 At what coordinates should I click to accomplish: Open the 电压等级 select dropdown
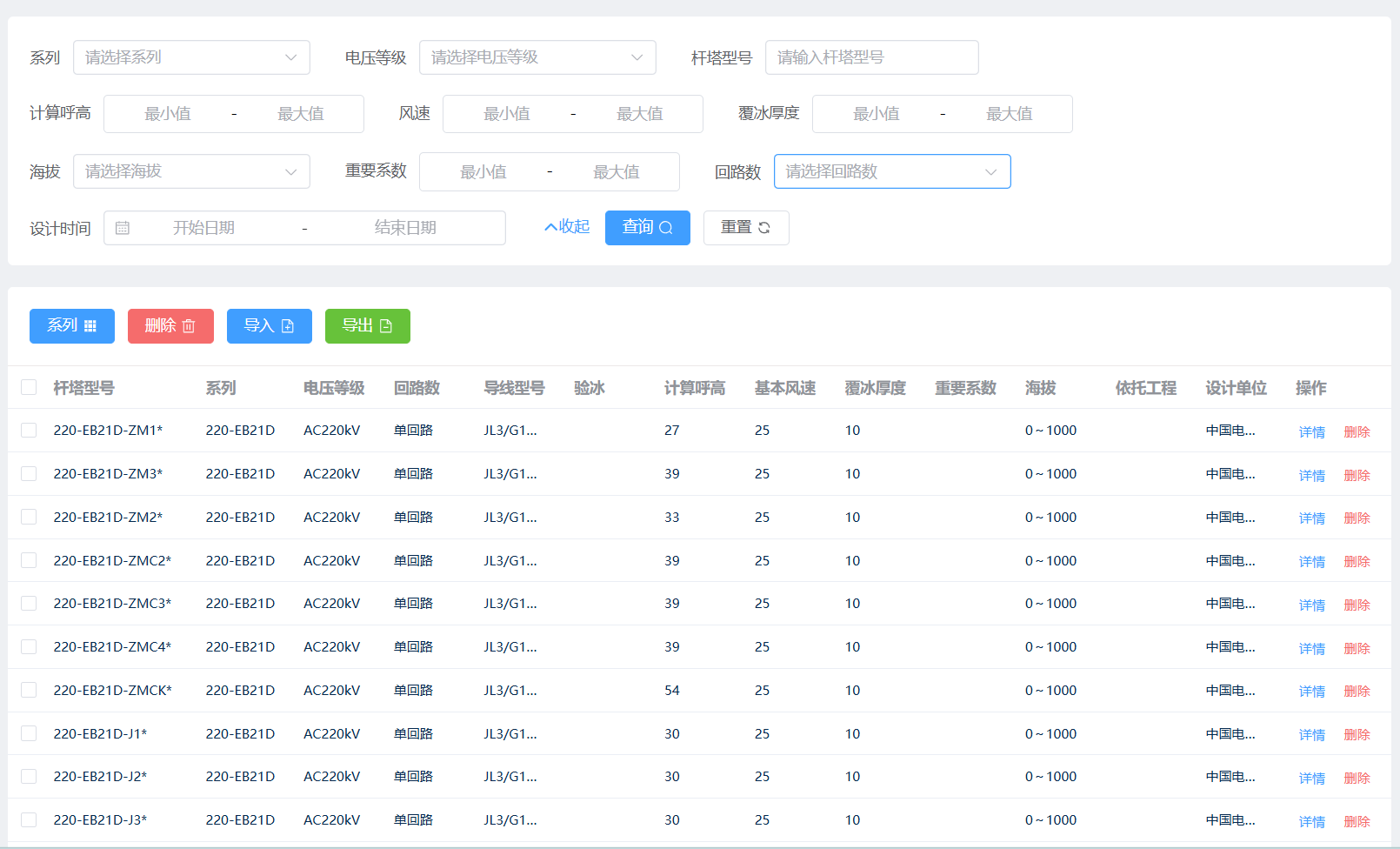tap(537, 57)
